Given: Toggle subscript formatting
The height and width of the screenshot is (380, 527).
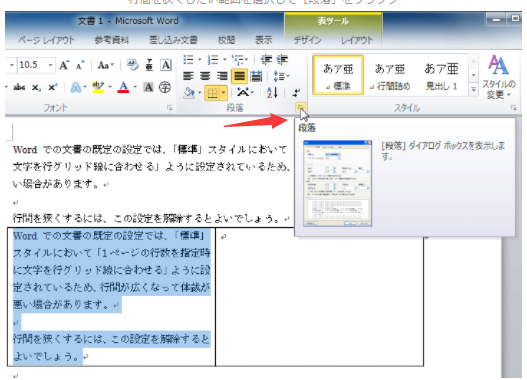Looking at the screenshot, I should (36, 88).
